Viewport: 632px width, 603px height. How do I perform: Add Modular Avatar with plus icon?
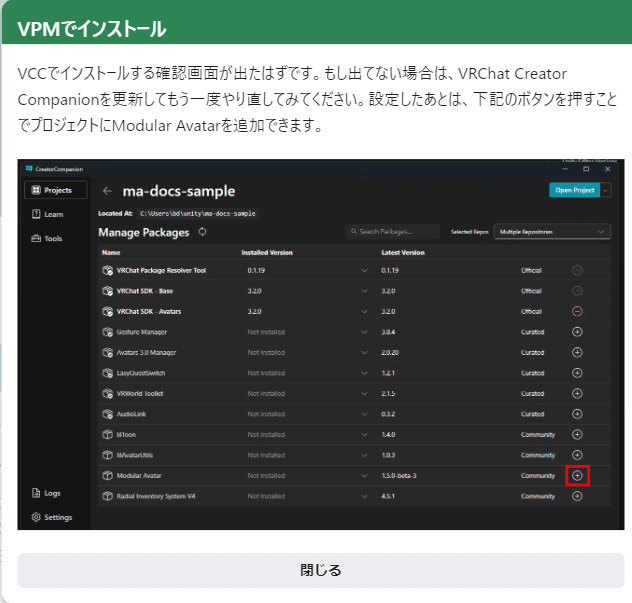click(577, 476)
